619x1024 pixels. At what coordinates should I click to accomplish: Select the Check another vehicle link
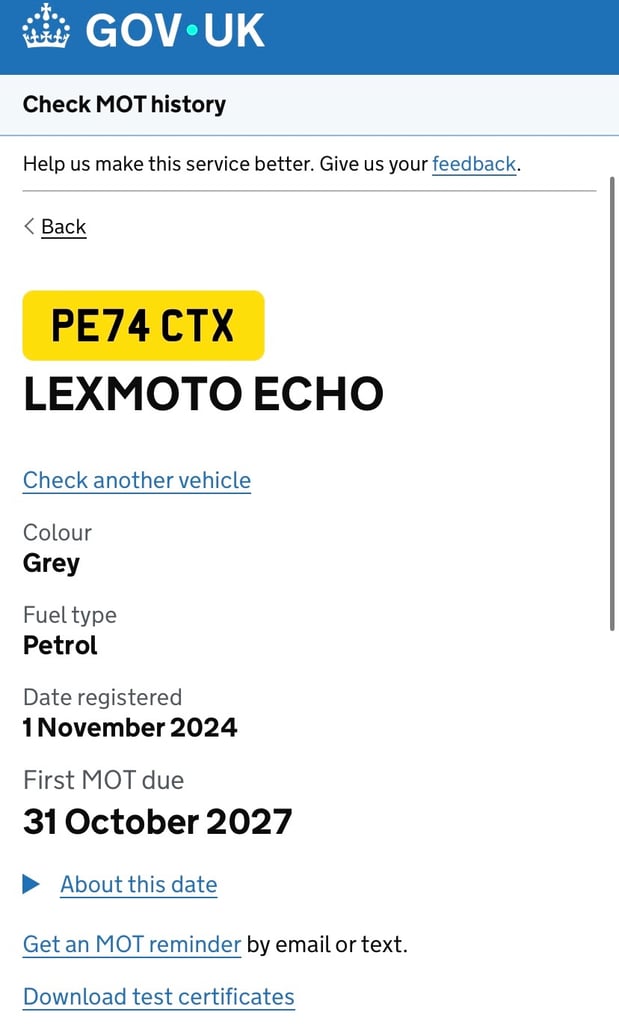[x=137, y=480]
